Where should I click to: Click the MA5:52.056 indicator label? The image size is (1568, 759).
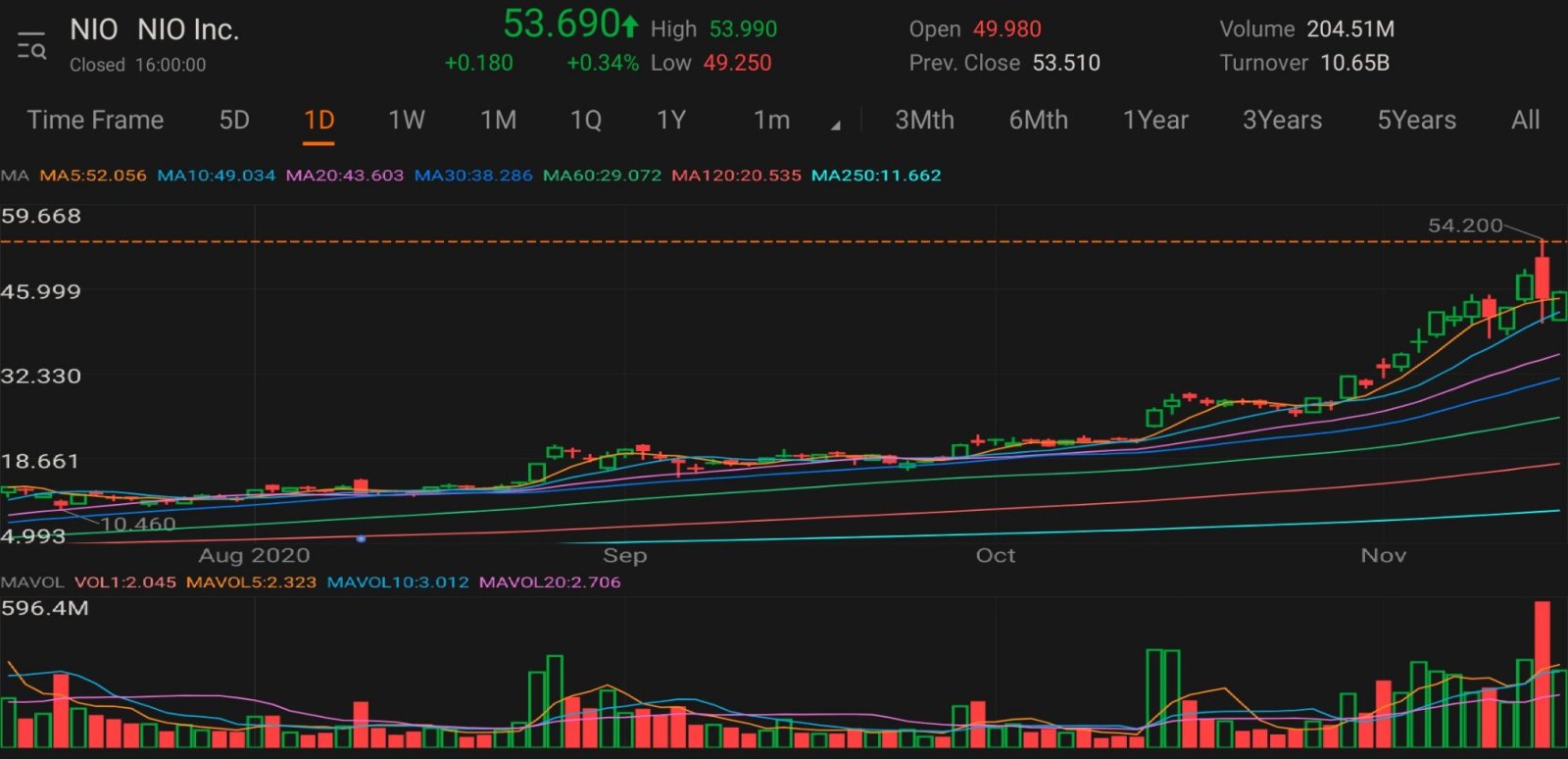point(93,176)
